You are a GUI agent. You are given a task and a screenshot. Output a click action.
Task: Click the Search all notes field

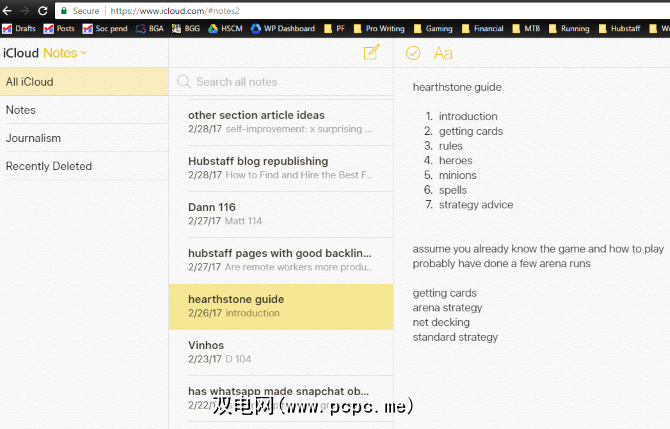(281, 82)
